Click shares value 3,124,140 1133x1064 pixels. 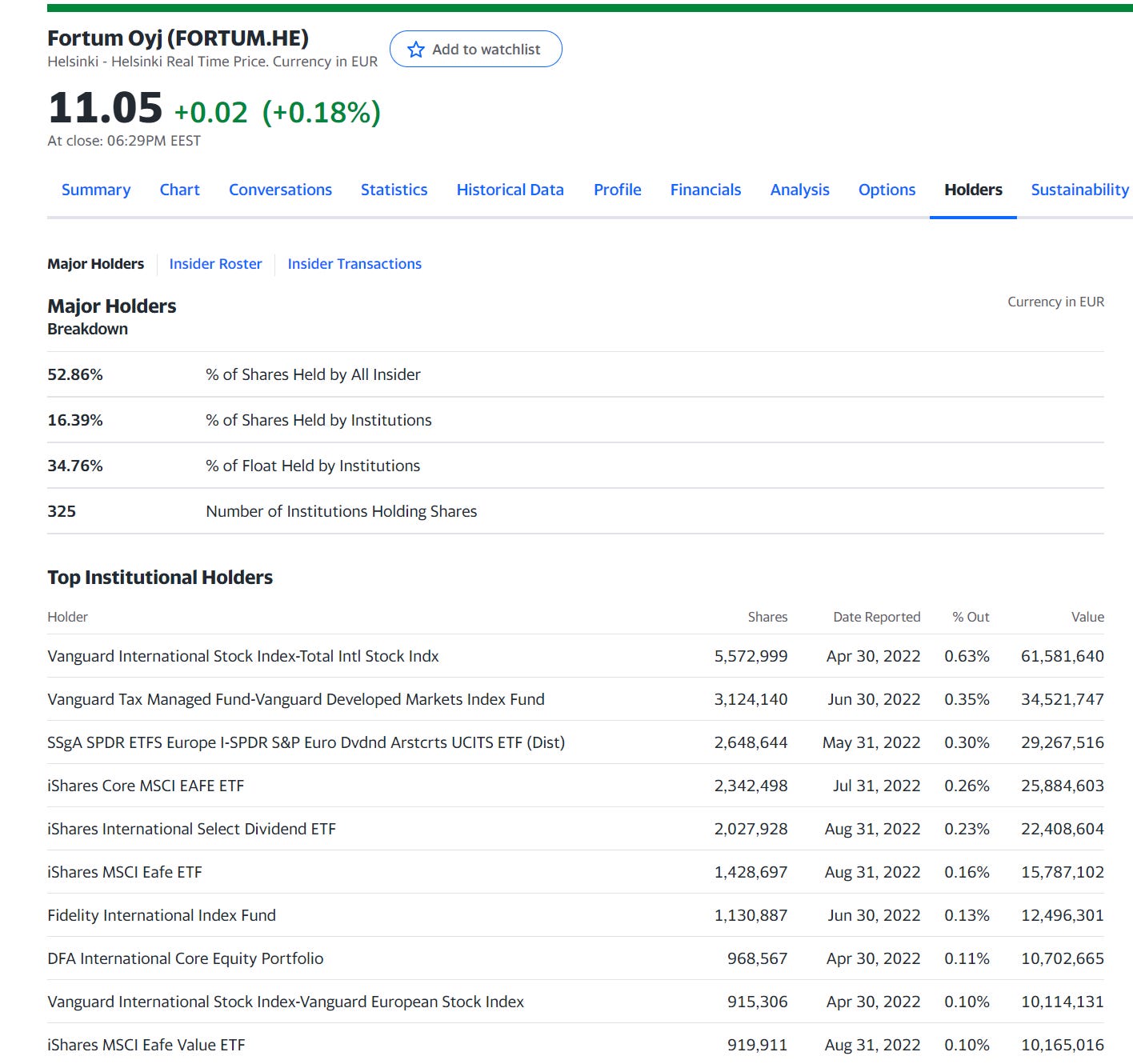(751, 699)
